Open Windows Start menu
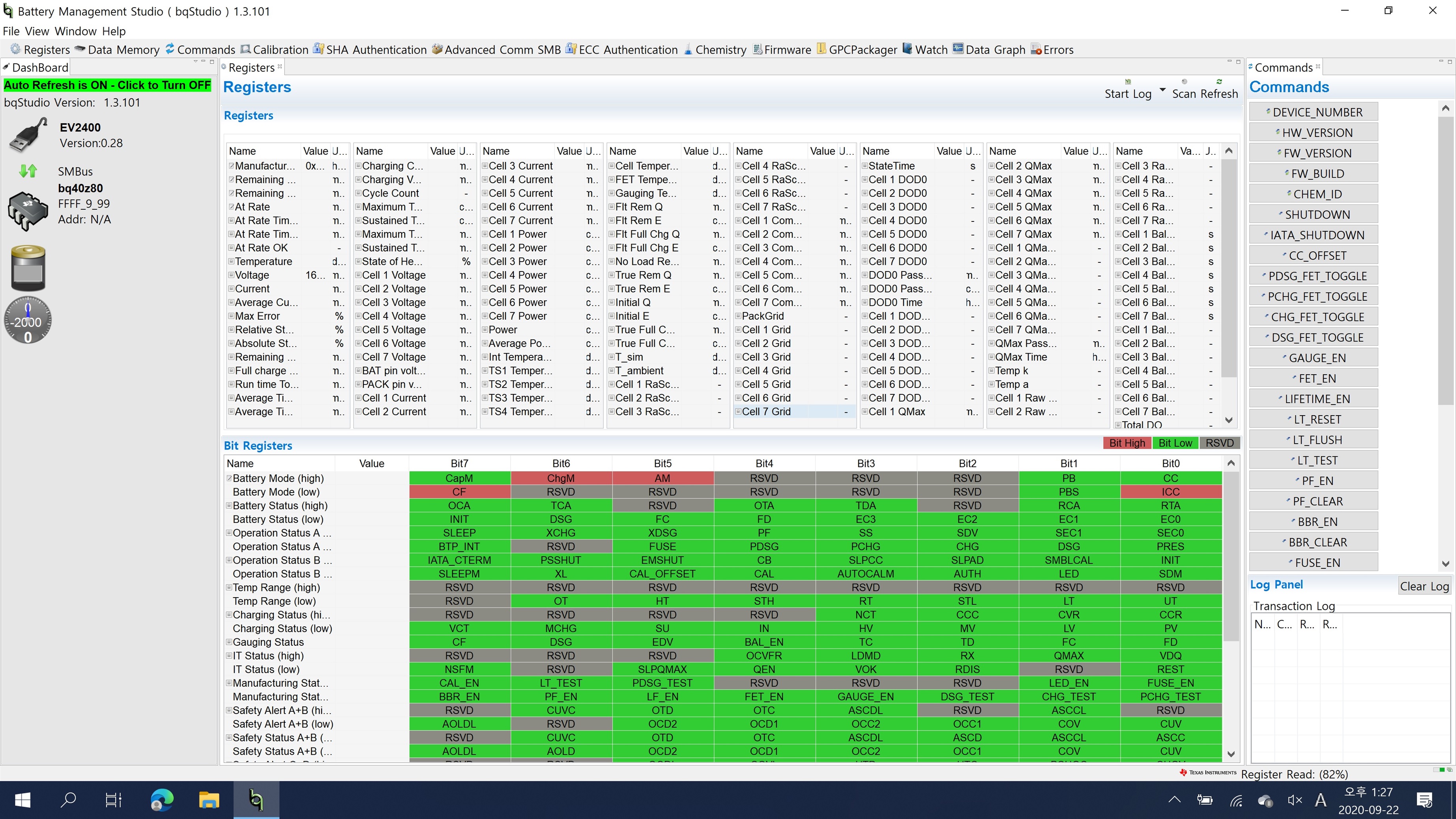 pos(22,800)
